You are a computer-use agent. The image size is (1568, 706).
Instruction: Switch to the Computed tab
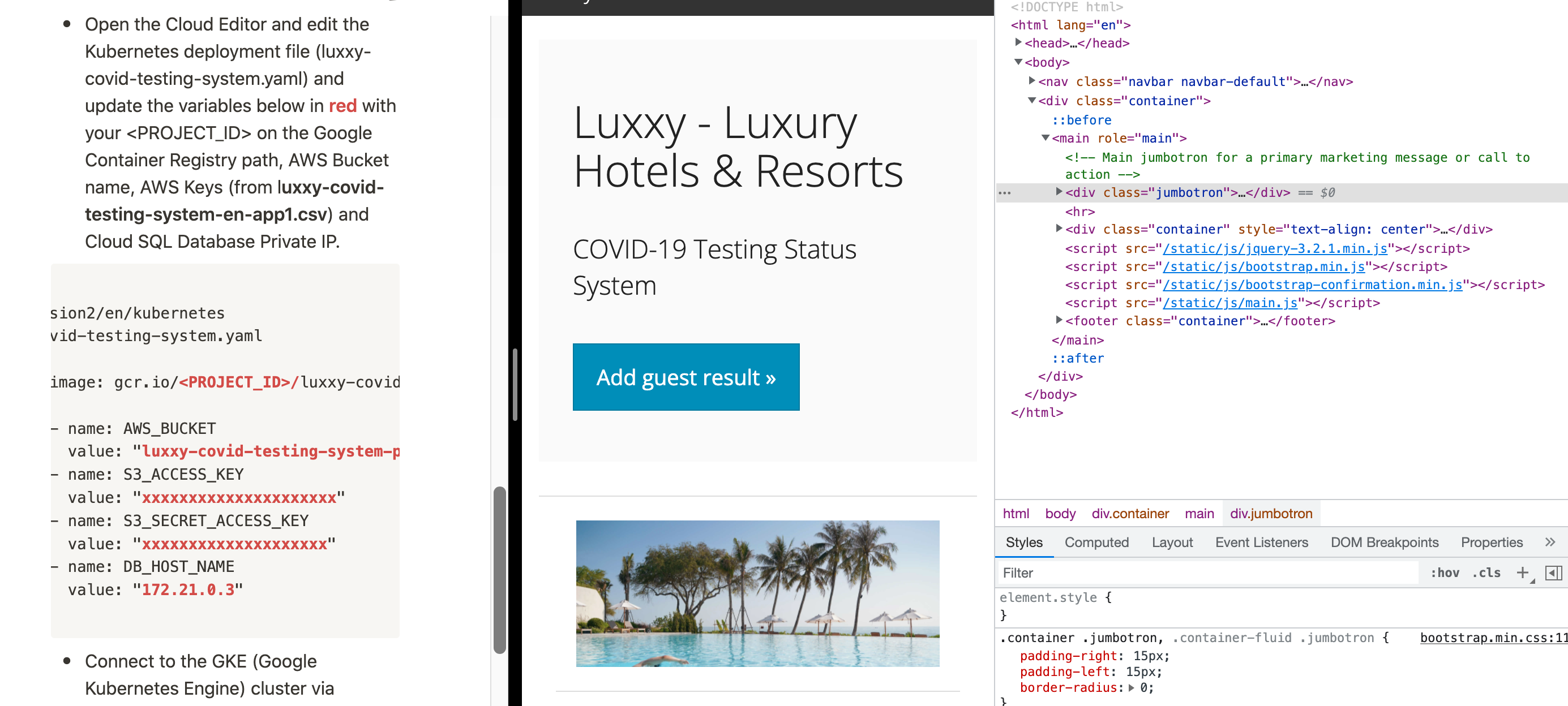(1096, 542)
